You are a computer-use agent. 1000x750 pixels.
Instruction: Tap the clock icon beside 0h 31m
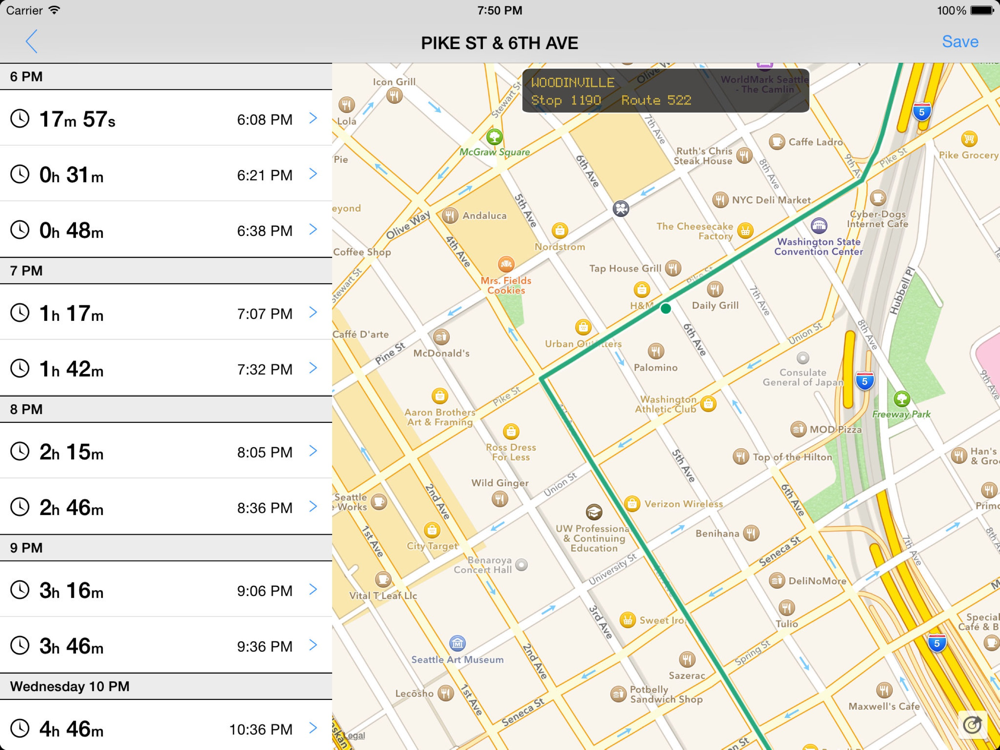click(20, 173)
